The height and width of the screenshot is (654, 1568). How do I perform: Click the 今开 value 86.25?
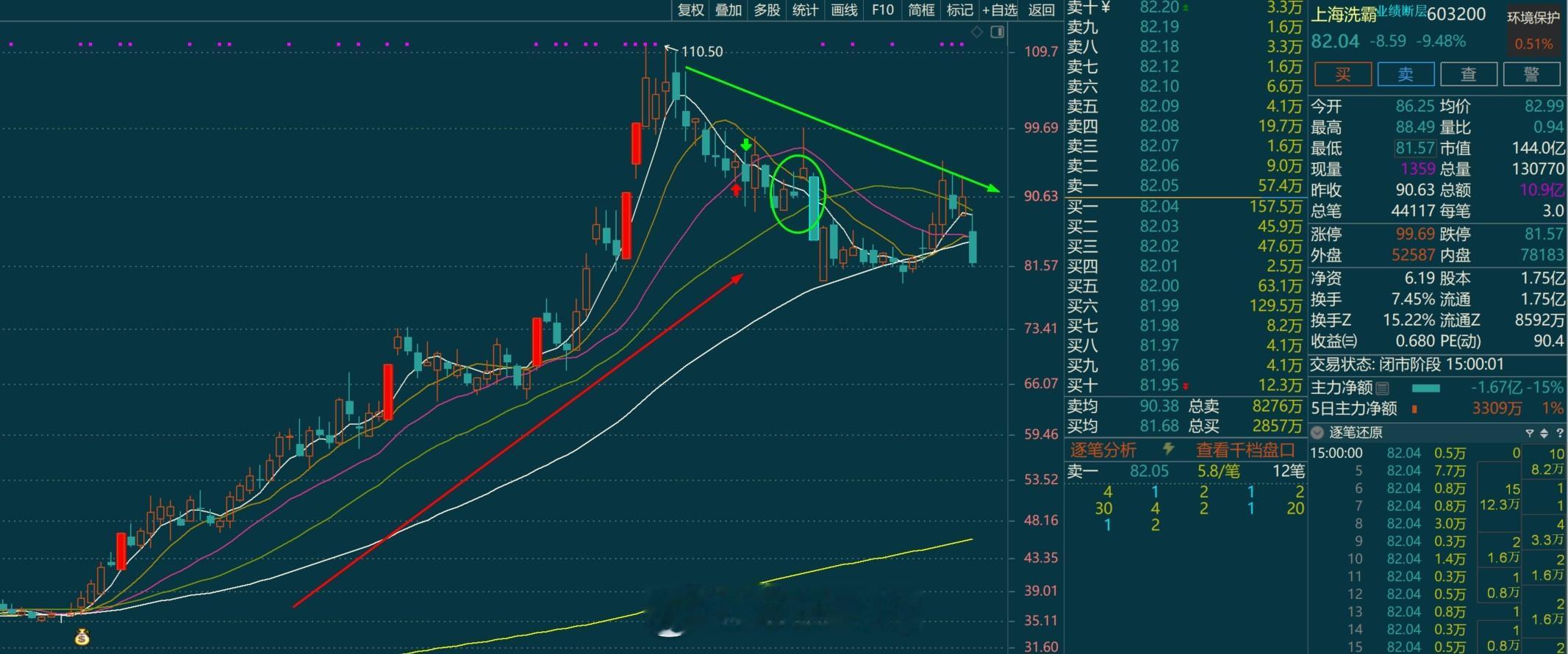pyautogui.click(x=1415, y=107)
